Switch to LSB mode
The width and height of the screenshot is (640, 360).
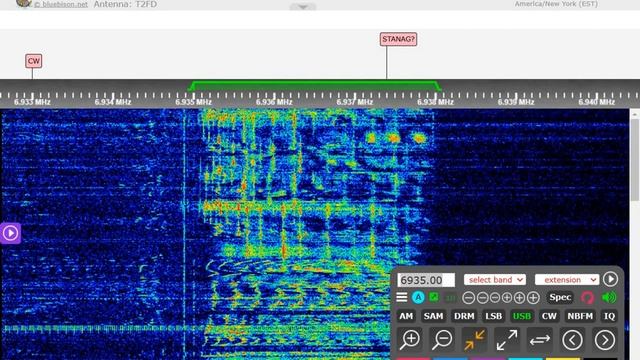[493, 316]
